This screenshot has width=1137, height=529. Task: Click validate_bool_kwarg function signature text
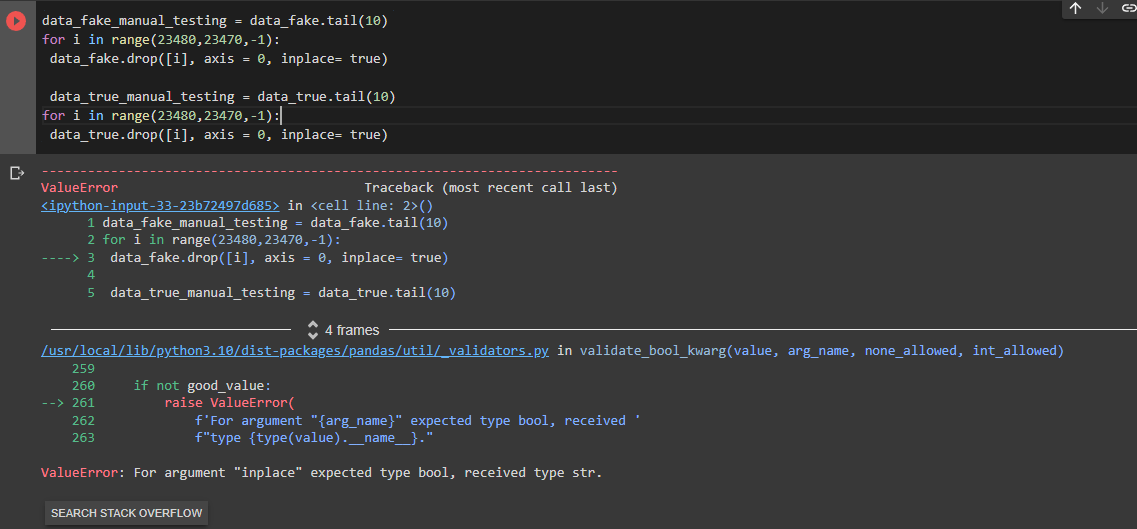coord(821,351)
